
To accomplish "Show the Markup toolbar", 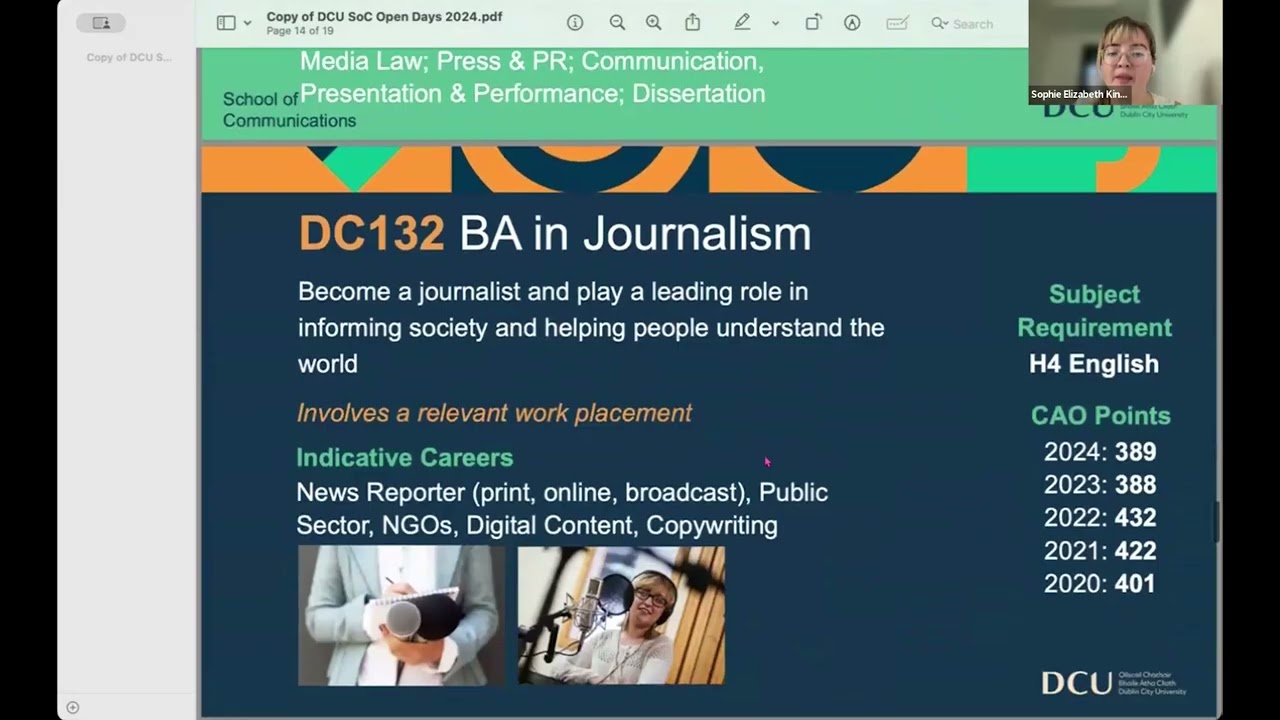I will [852, 23].
